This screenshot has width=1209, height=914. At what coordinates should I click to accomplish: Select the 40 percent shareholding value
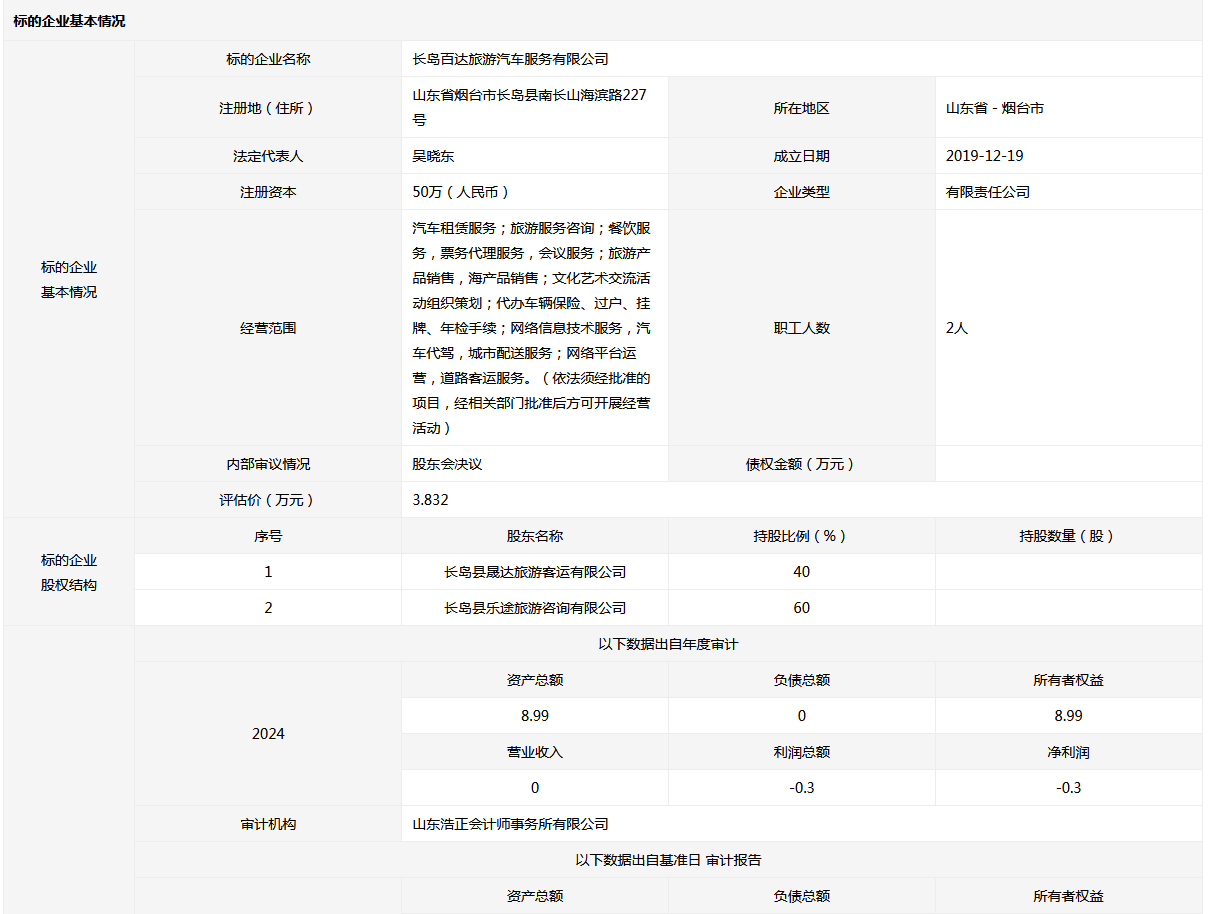click(801, 572)
